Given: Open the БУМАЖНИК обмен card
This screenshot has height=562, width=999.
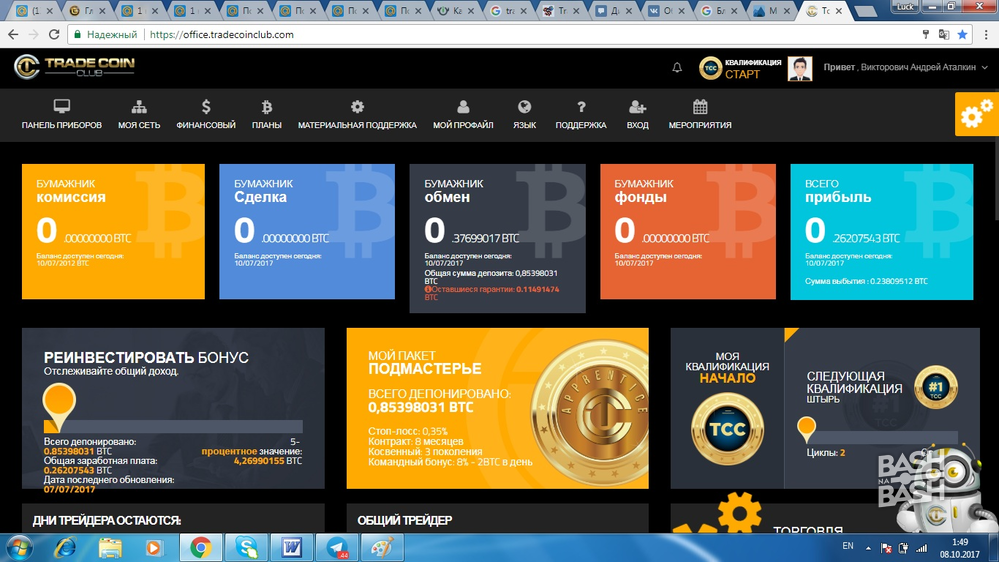Looking at the screenshot, I should click(x=498, y=238).
